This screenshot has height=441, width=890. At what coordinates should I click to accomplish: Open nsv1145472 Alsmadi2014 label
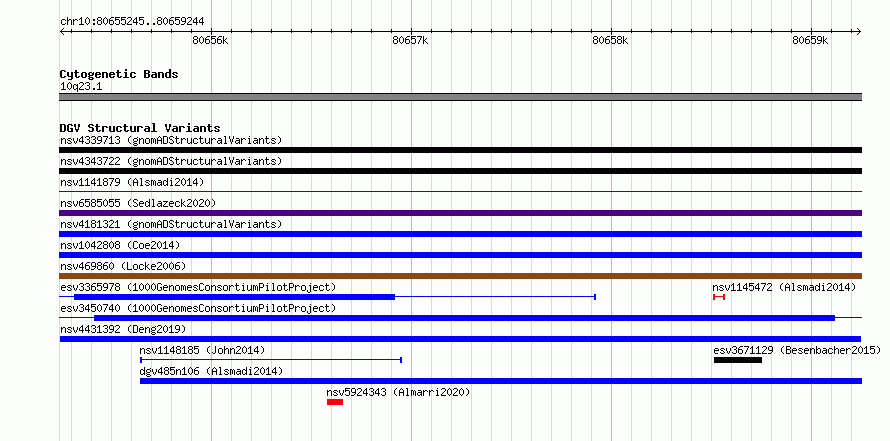[x=784, y=287]
